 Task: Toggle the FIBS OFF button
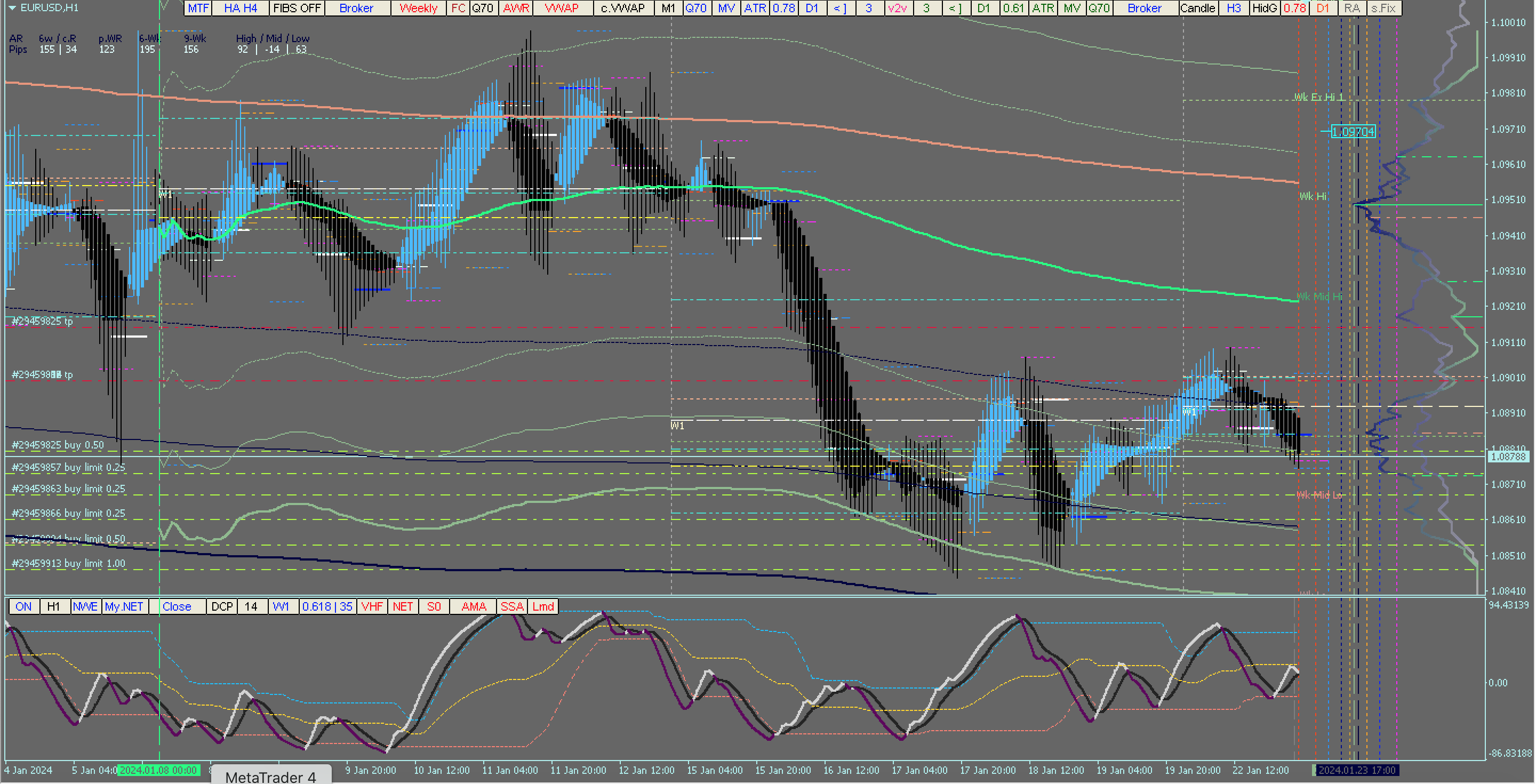pos(297,8)
